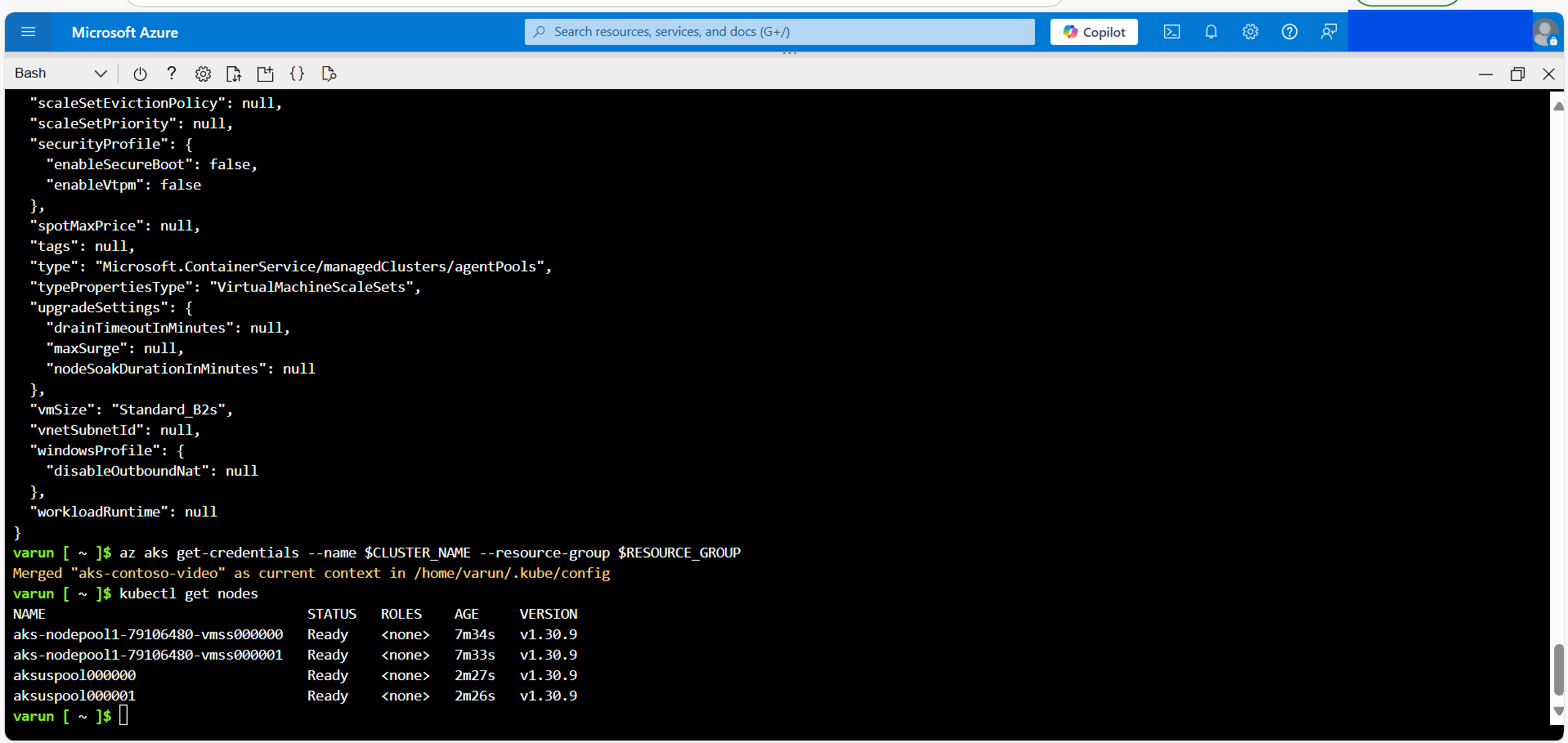Image resolution: width=1568 pixels, height=743 pixels.
Task: Click the "disableOutboundNat": null line
Action: 152,471
